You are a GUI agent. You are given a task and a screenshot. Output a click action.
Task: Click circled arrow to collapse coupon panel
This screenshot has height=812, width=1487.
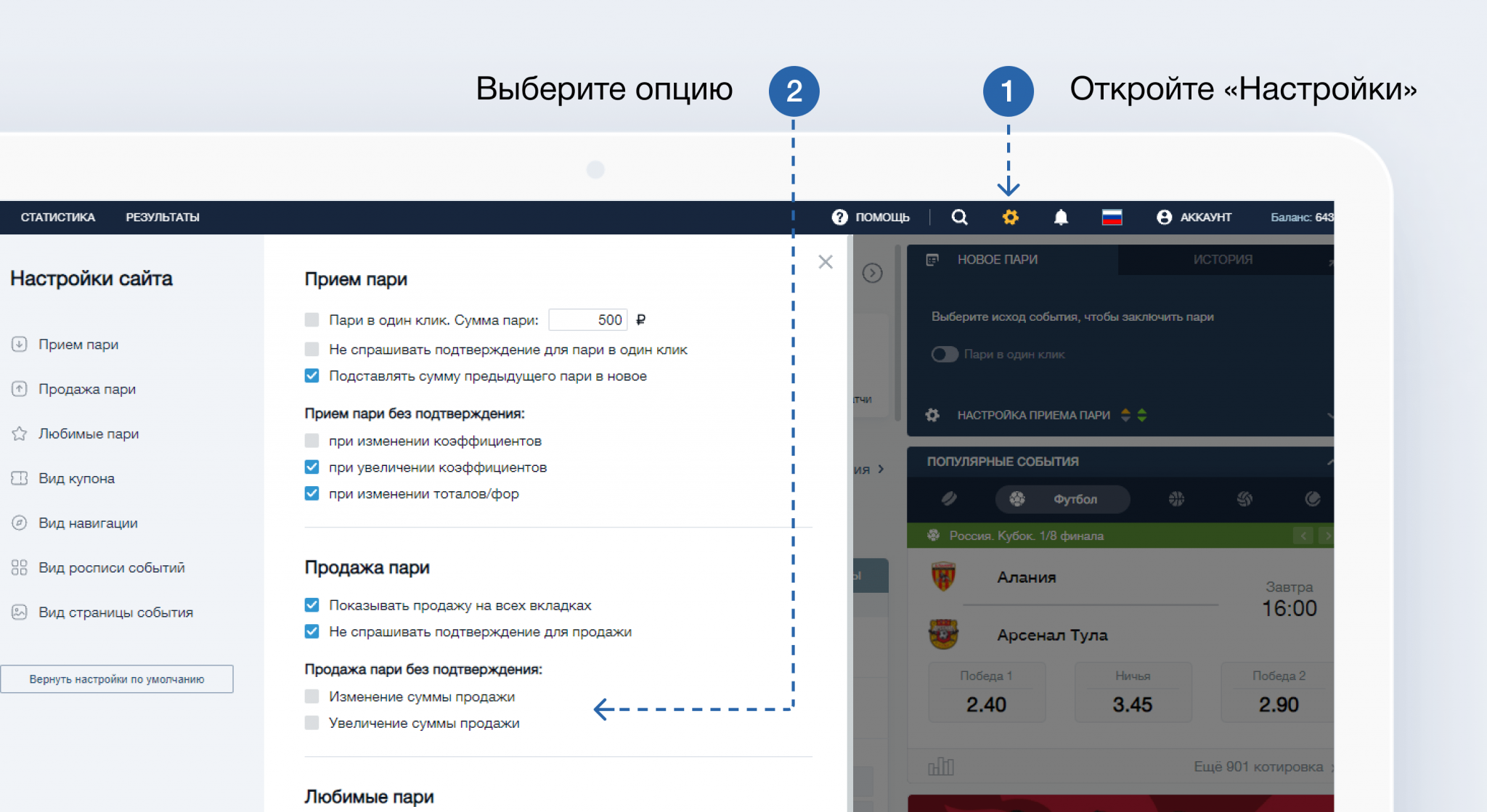tap(872, 273)
